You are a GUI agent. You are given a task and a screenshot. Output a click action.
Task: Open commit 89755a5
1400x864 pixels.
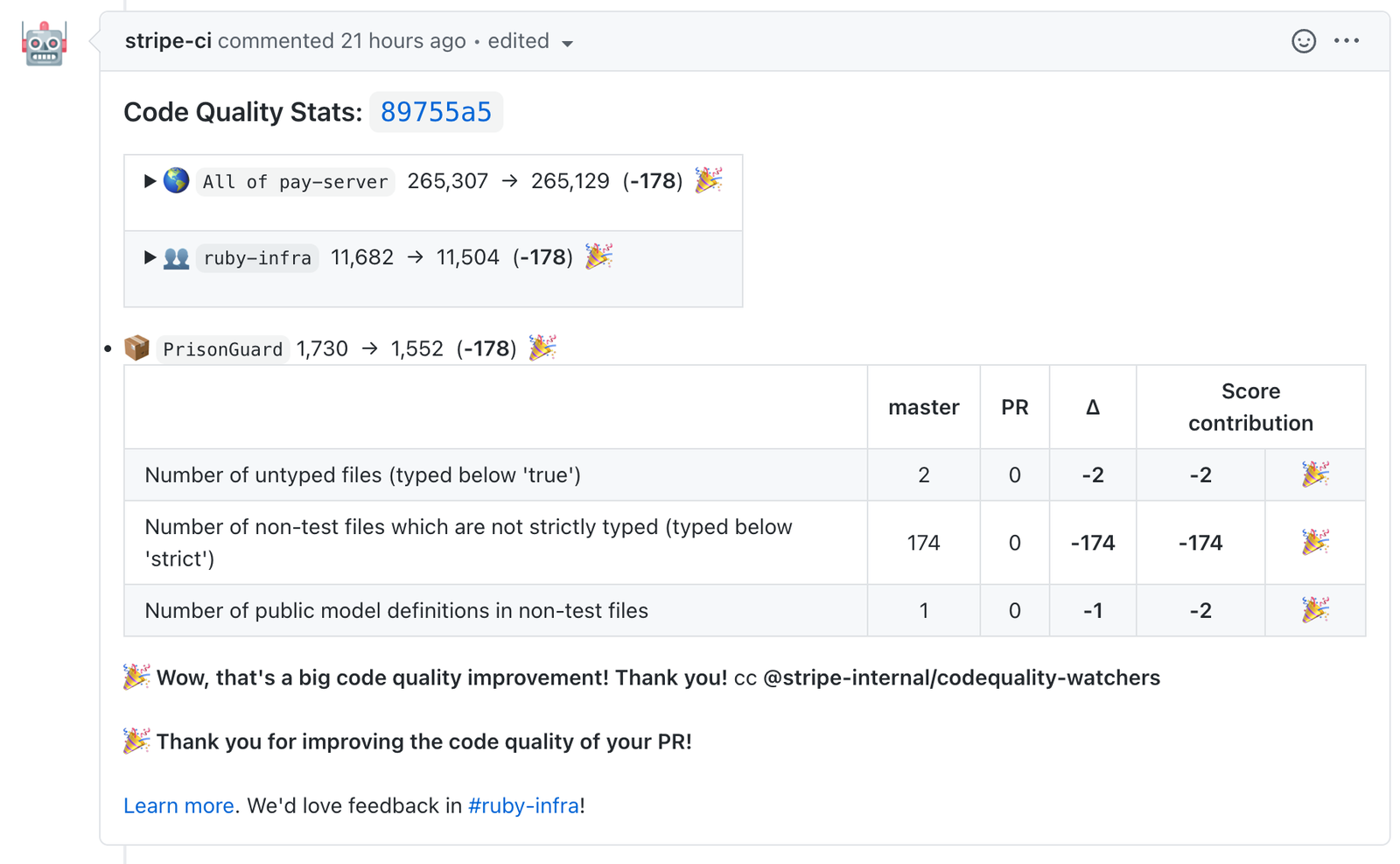coord(436,112)
